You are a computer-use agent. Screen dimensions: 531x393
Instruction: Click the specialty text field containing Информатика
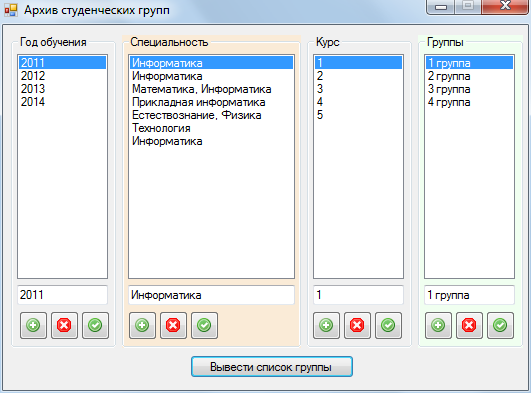point(212,295)
